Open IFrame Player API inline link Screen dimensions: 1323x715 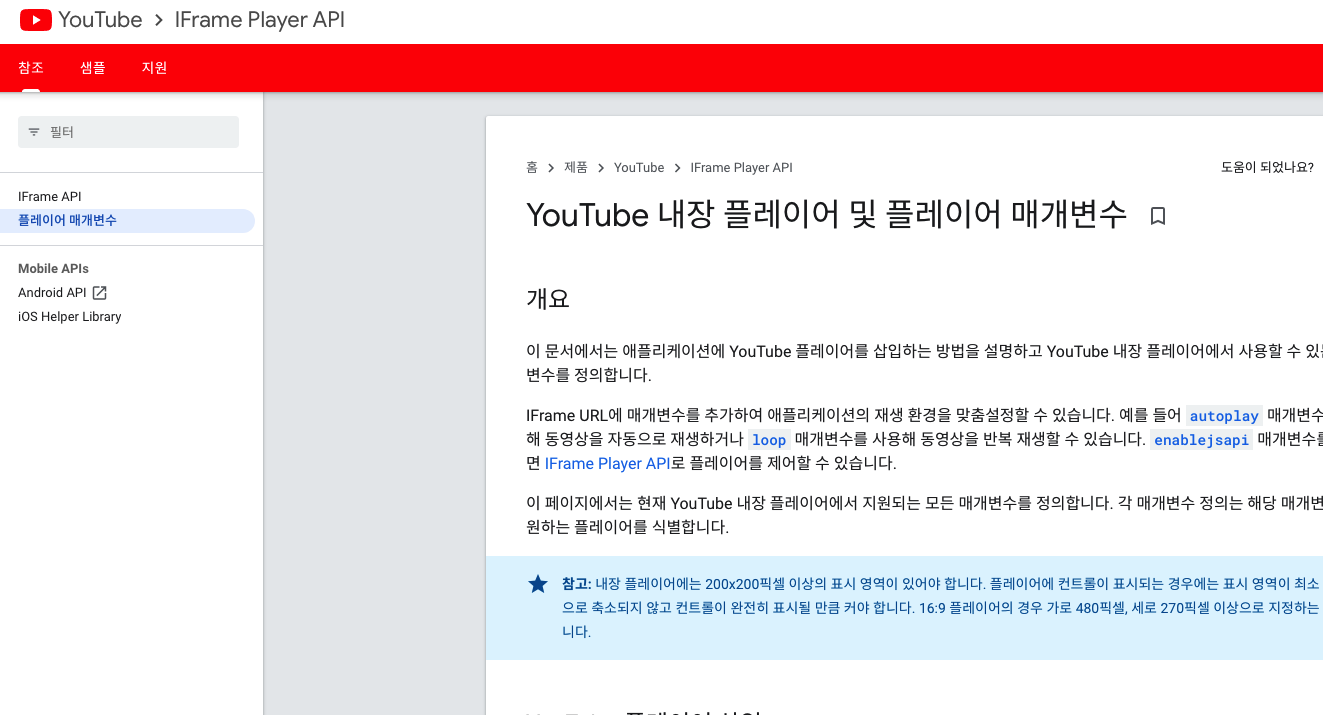coord(608,463)
